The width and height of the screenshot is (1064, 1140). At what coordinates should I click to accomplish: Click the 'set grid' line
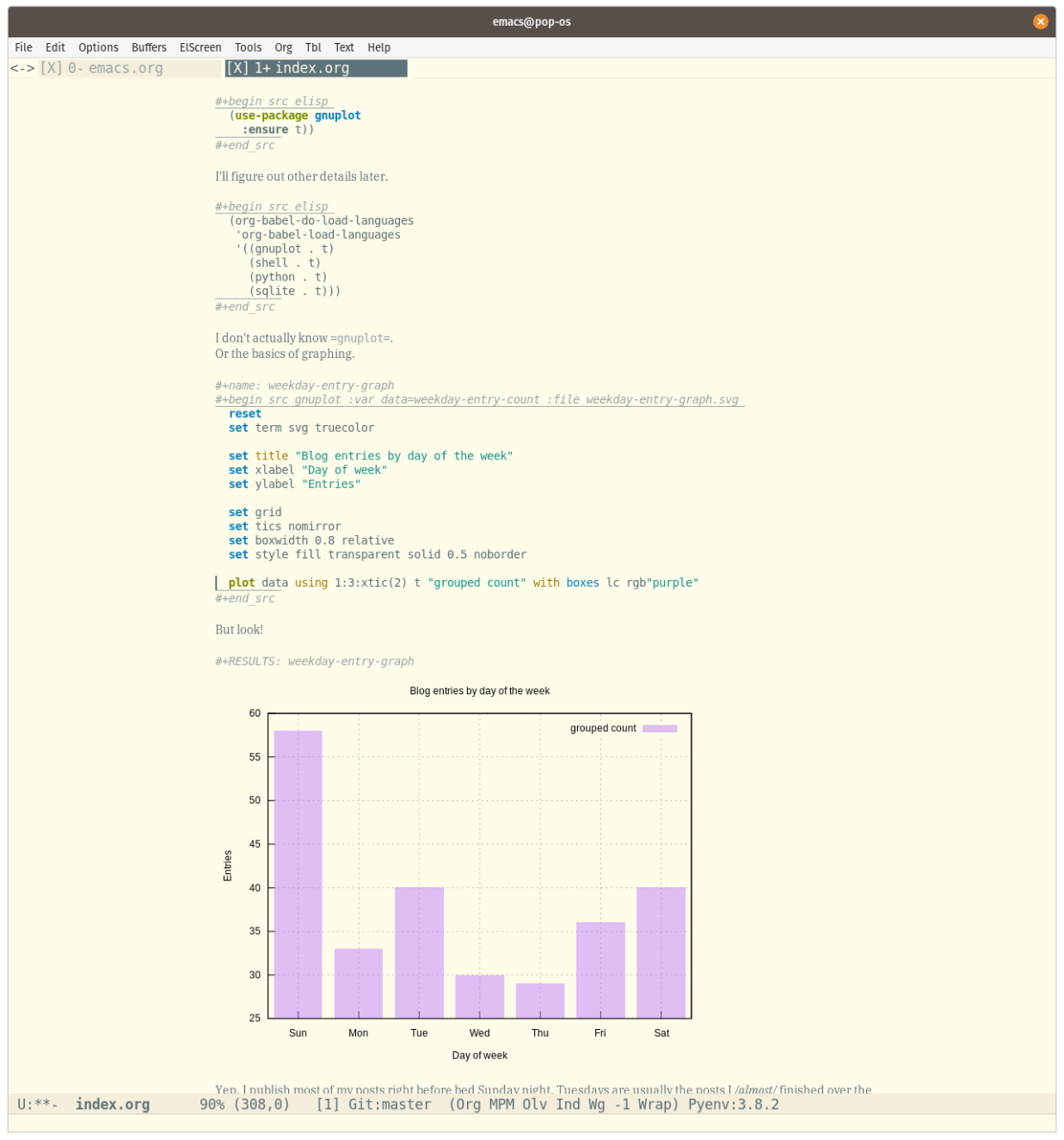pos(255,513)
